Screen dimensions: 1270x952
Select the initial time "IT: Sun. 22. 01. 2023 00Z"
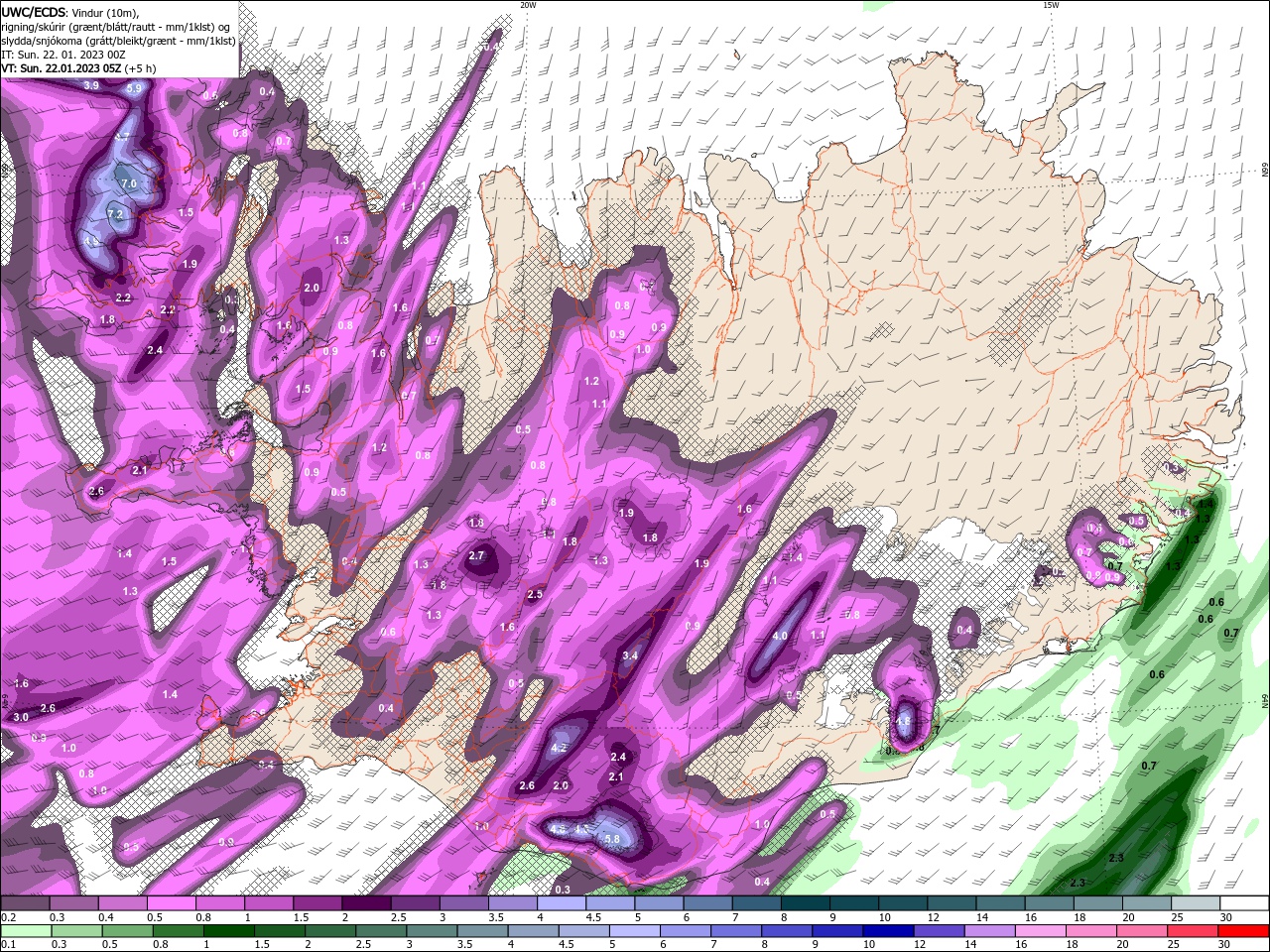tap(63, 55)
